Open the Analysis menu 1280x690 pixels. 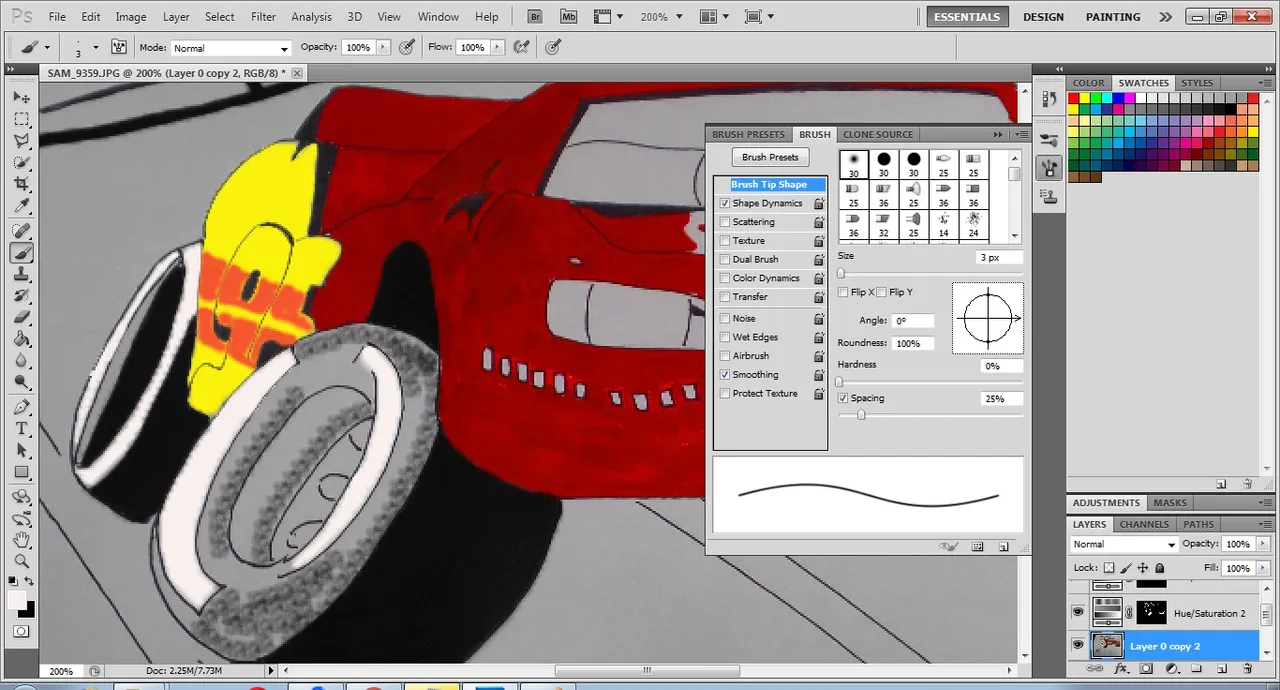click(x=311, y=17)
